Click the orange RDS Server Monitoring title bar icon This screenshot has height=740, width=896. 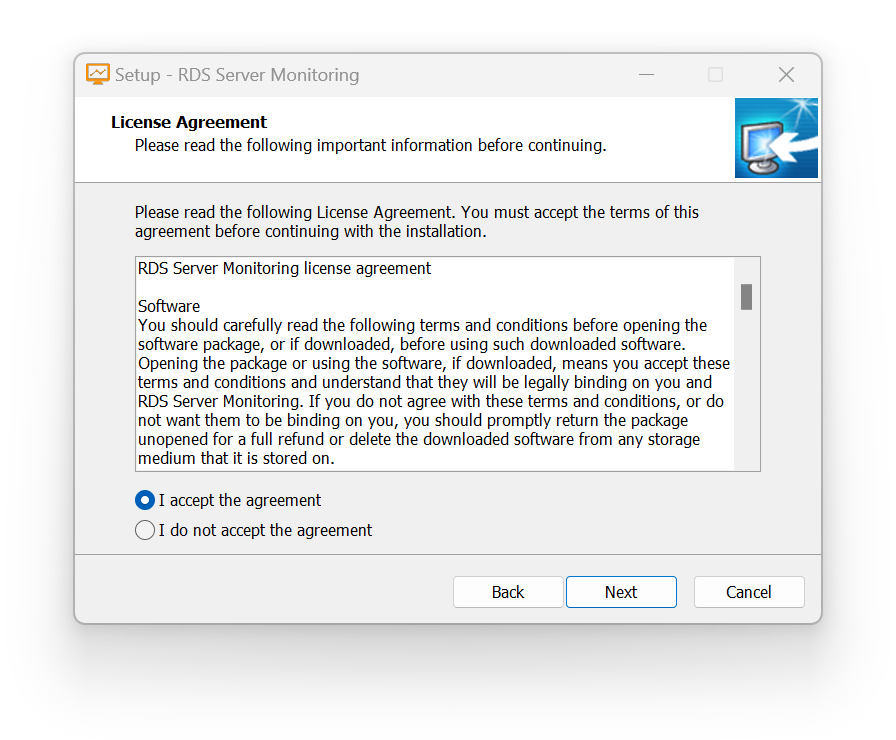[x=98, y=74]
